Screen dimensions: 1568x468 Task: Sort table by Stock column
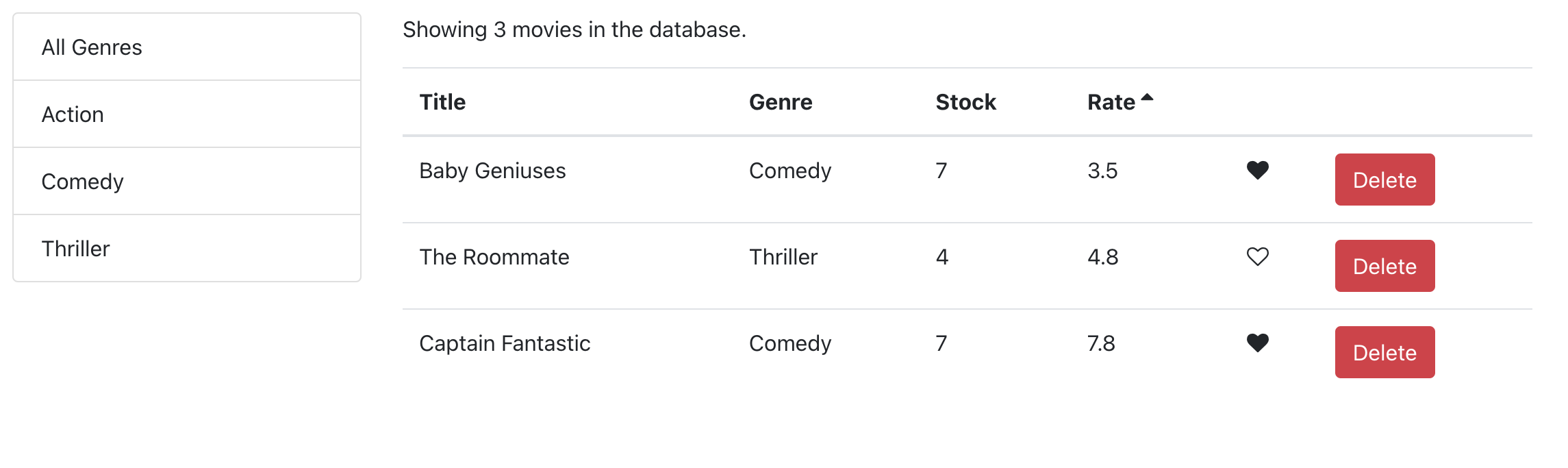point(965,102)
